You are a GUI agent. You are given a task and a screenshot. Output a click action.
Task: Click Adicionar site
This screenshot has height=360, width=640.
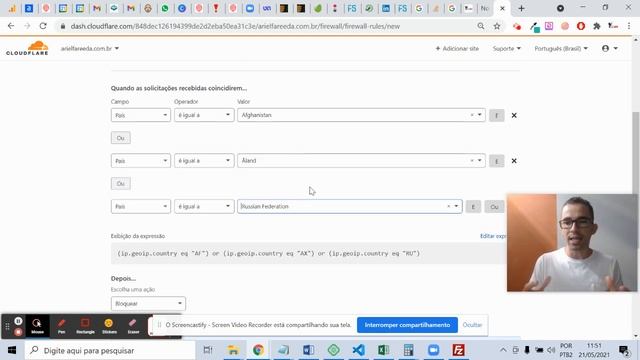[457, 48]
